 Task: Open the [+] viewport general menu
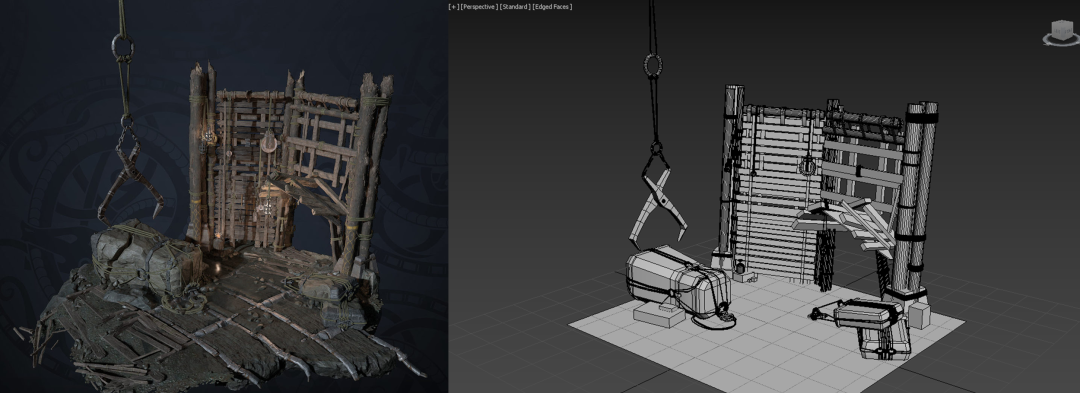pos(453,6)
